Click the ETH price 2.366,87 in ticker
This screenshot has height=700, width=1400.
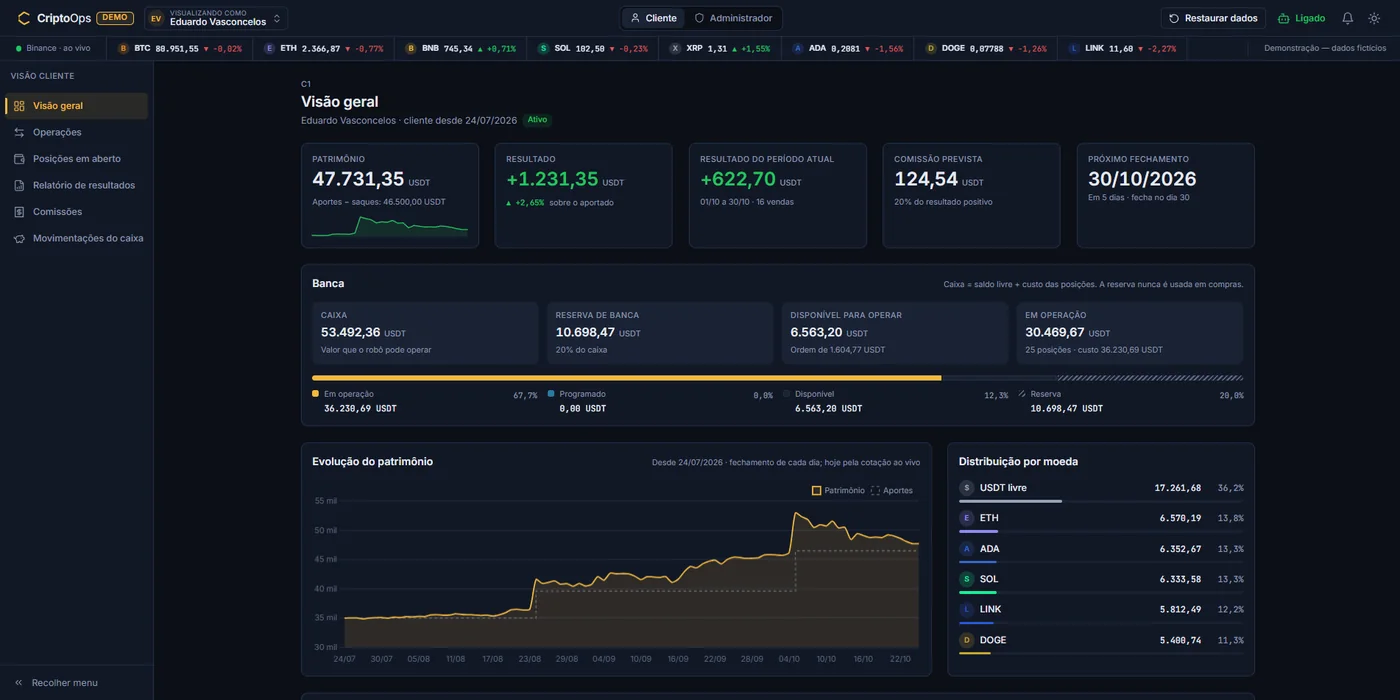321,48
